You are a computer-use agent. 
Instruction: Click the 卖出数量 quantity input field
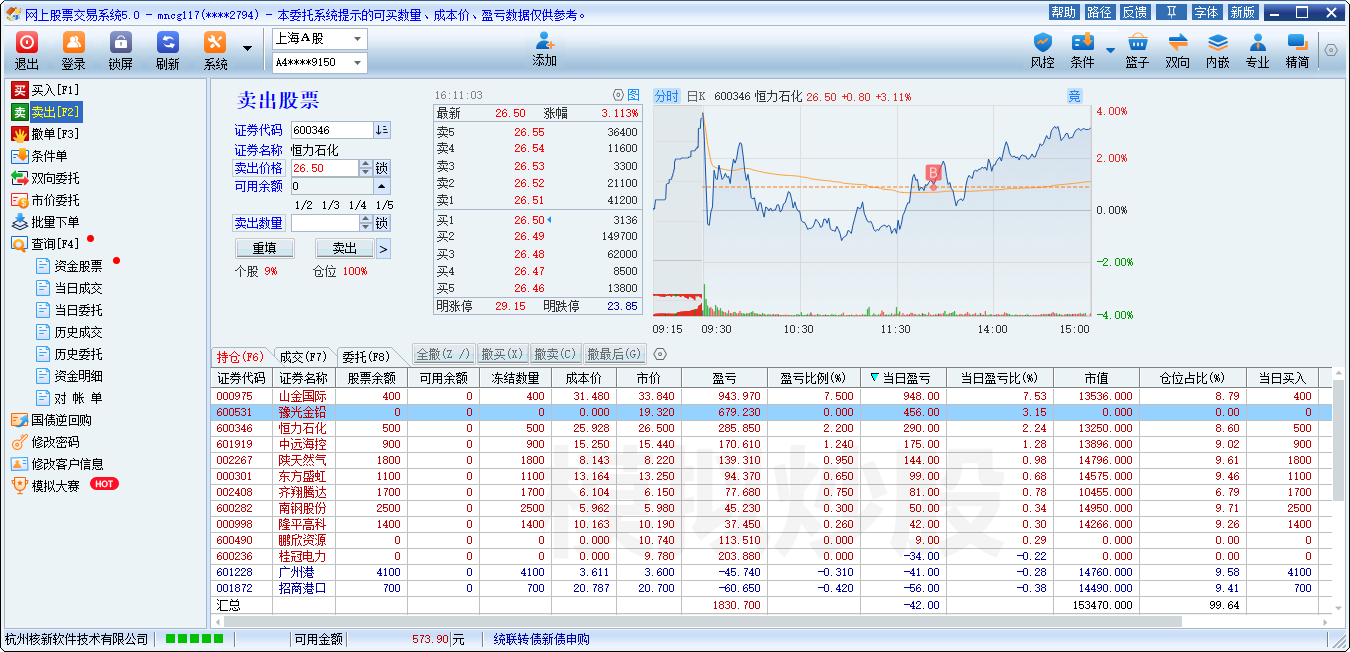point(324,223)
